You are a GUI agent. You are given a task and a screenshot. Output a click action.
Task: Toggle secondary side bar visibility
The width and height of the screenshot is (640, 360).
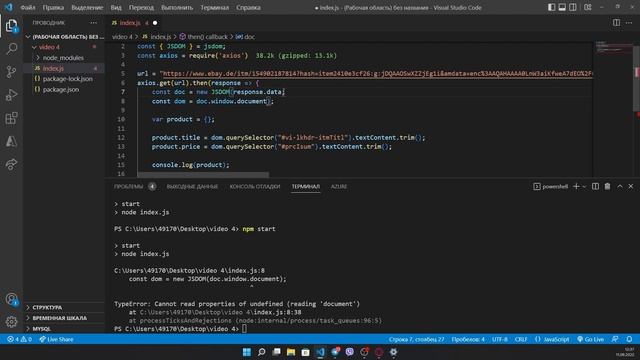[573, 7]
